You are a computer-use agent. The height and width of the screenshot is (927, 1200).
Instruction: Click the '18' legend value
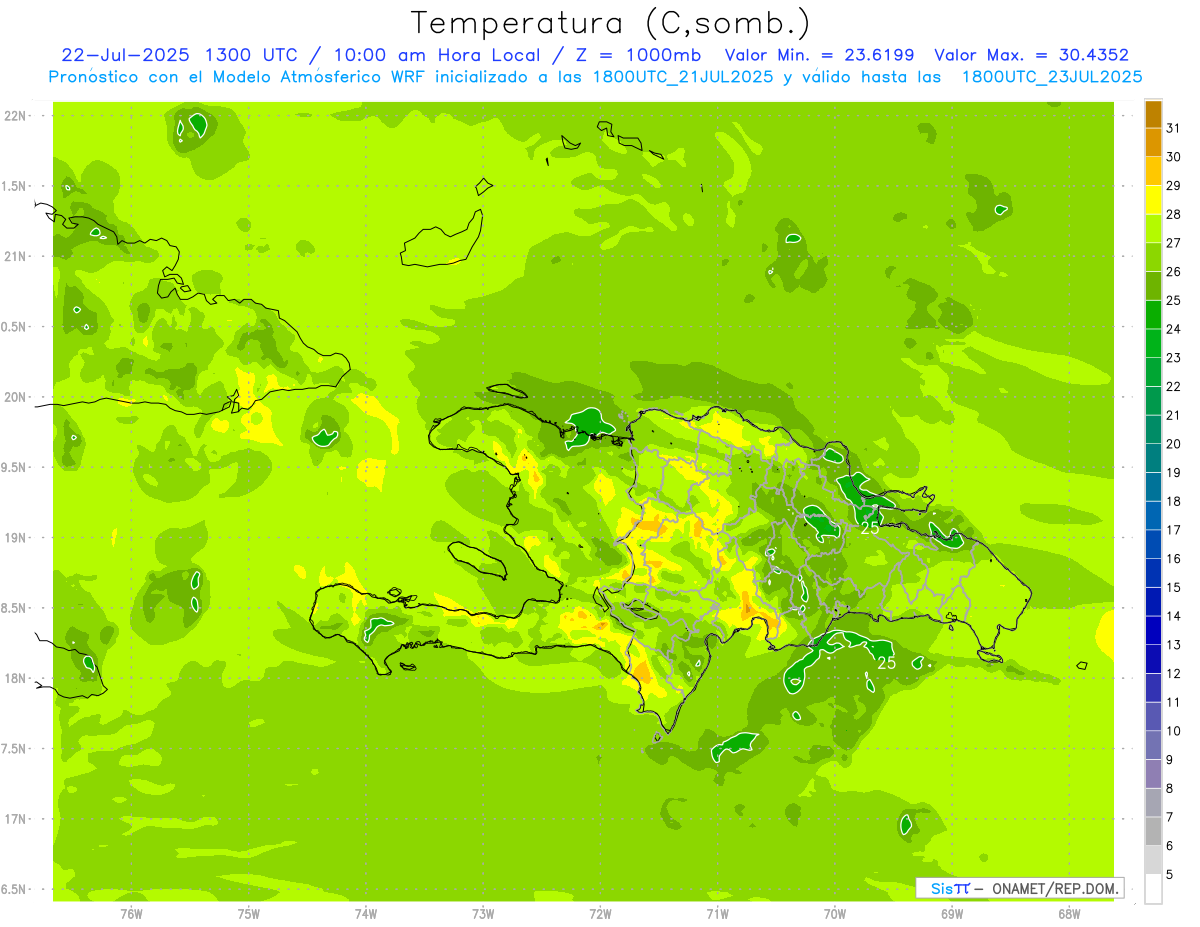pos(1174,502)
